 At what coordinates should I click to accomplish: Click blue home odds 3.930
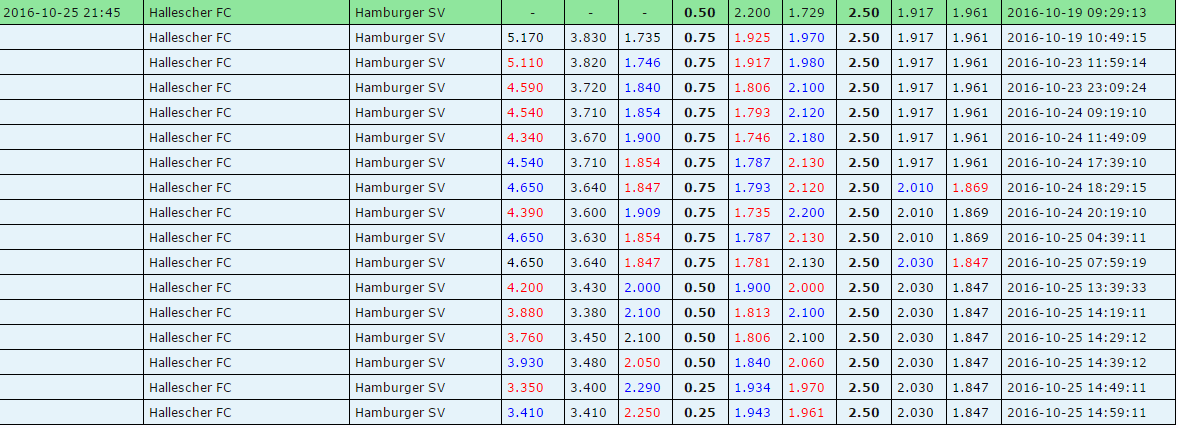525,363
